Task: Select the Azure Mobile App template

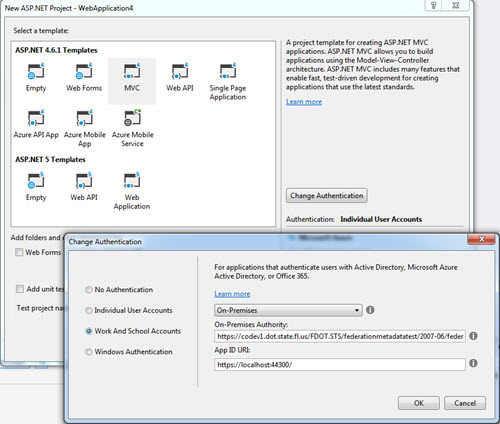Action: [x=84, y=118]
